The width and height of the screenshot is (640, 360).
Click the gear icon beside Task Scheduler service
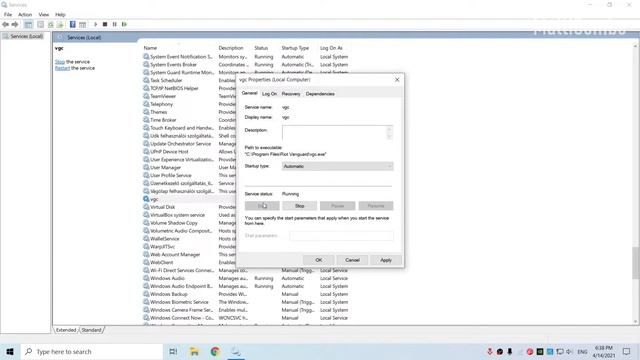[146, 80]
